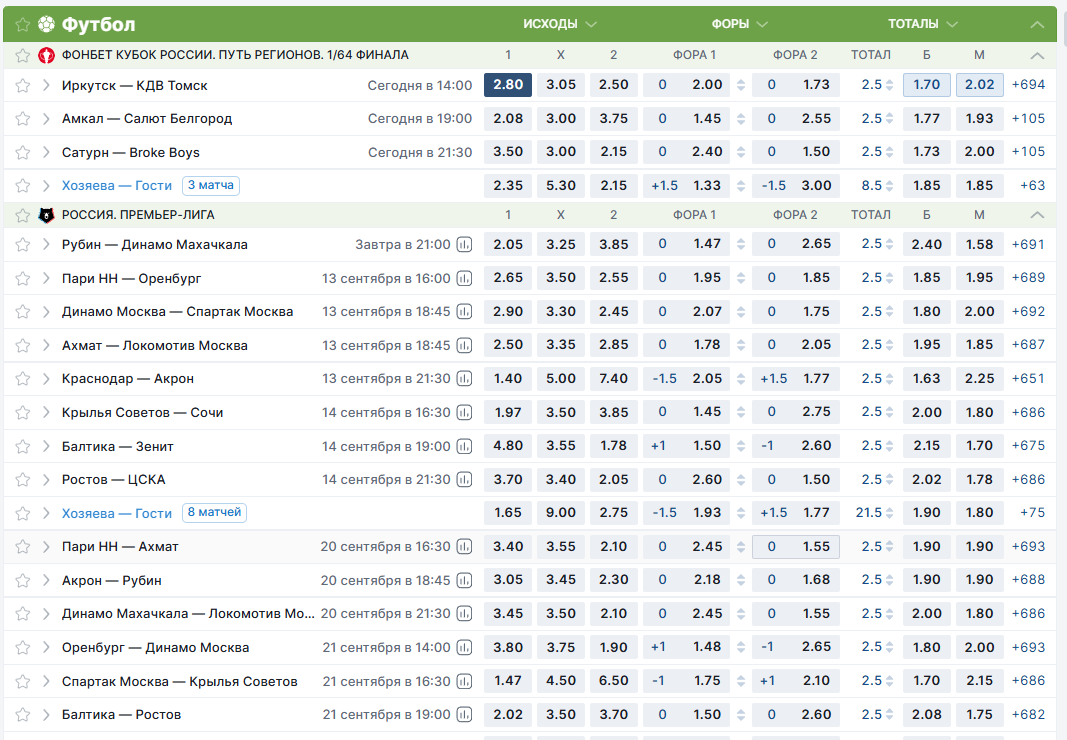Click the Фонбет Кубок России league logo

tap(46, 55)
